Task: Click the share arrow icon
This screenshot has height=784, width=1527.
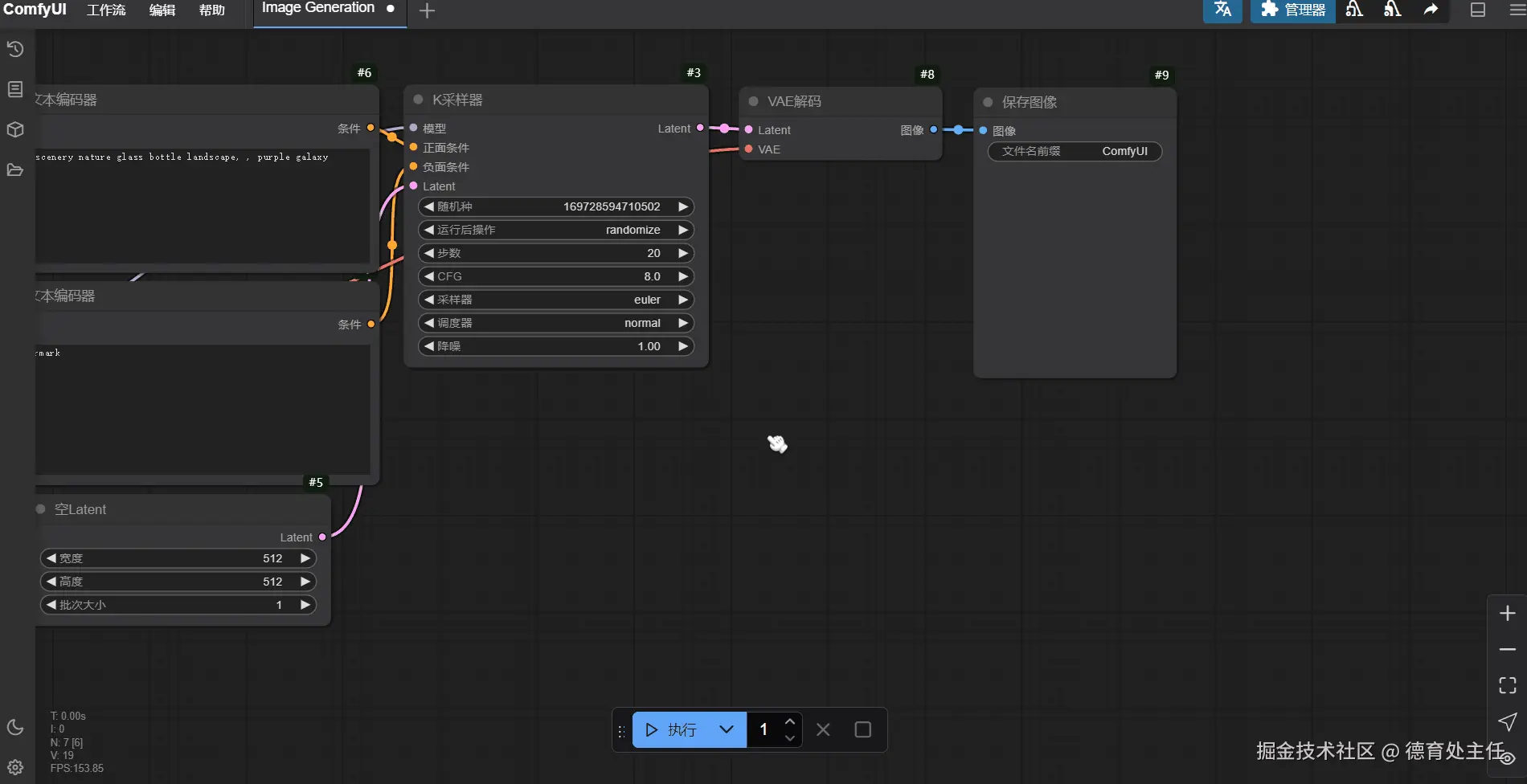Action: click(x=1431, y=10)
